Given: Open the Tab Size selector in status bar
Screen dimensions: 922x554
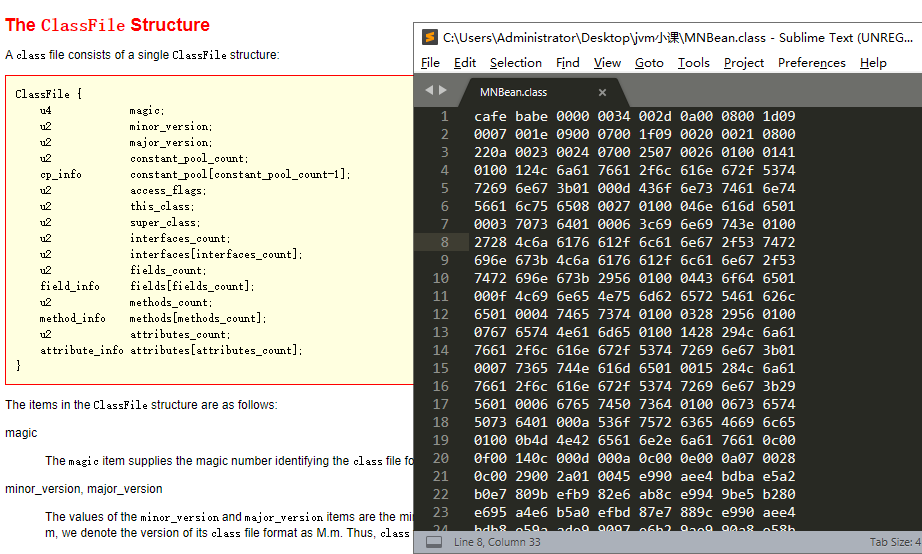Looking at the screenshot, I should 897,542.
